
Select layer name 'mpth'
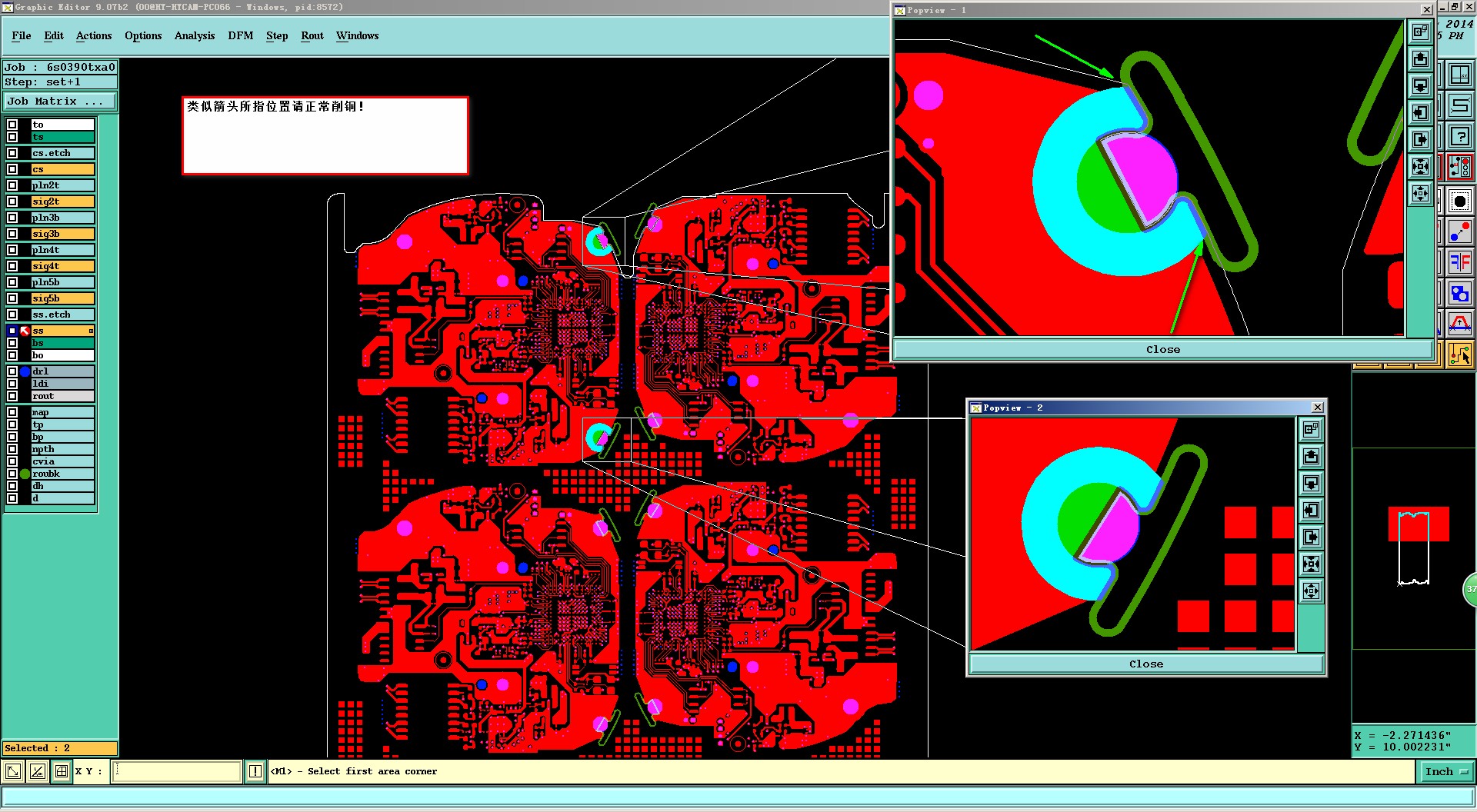point(62,449)
